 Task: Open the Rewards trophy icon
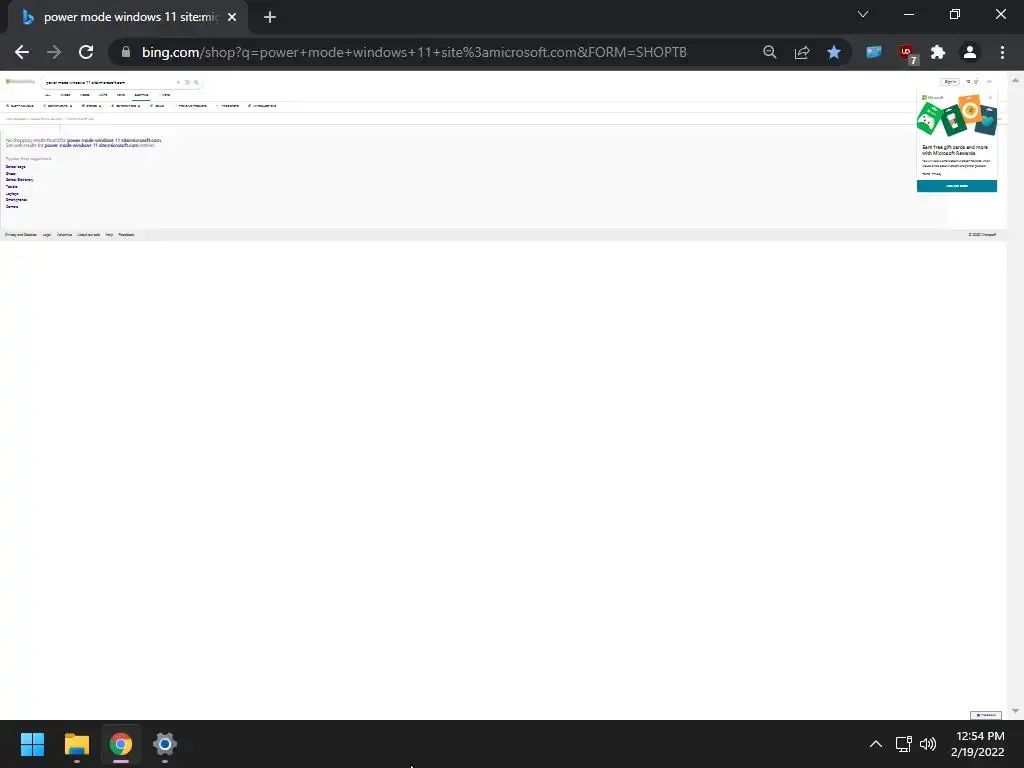pos(976,82)
